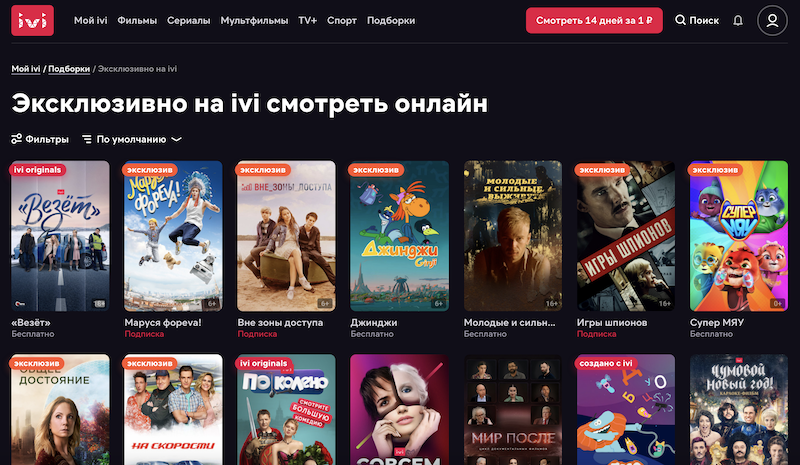This screenshot has width=800, height=465.
Task: Open the Фильтры filter icon
Action: (x=16, y=139)
